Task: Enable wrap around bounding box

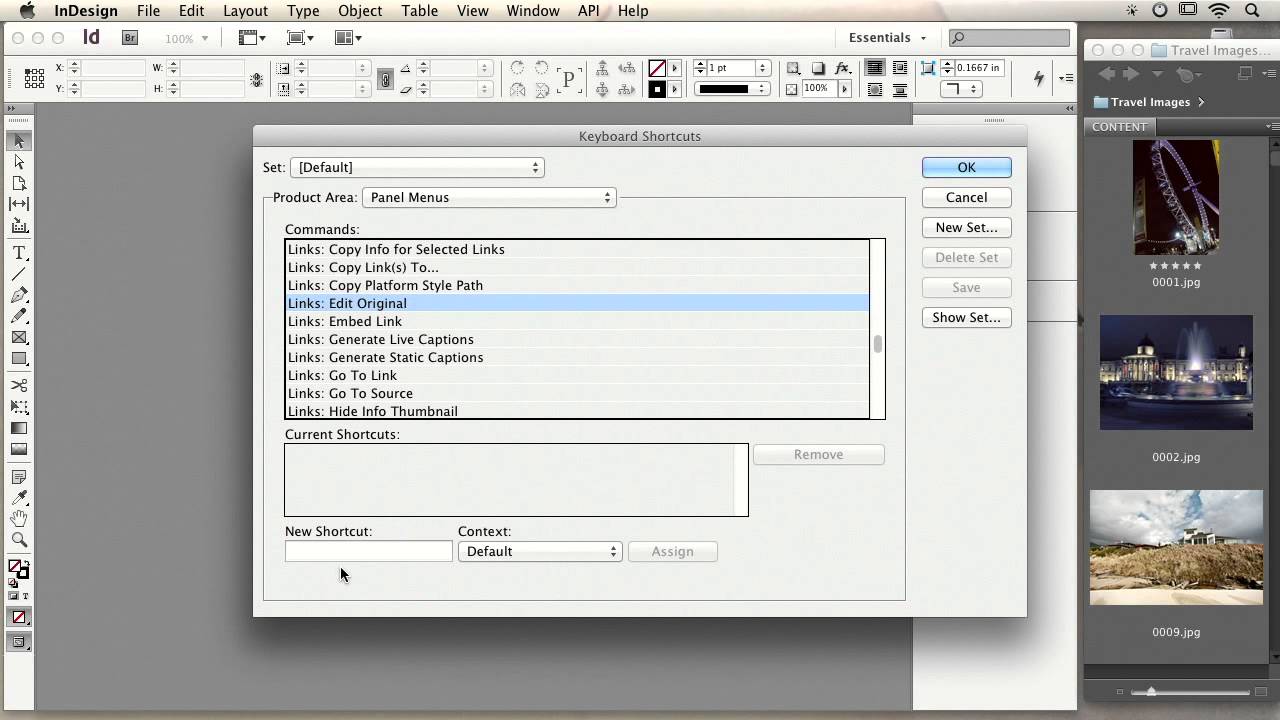Action: click(900, 68)
